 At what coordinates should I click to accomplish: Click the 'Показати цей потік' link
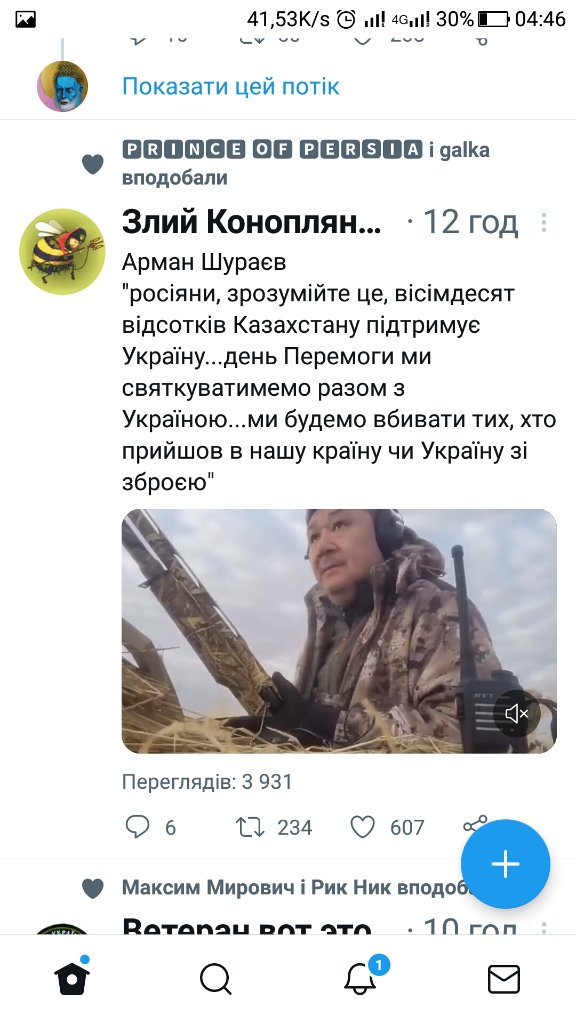tap(231, 86)
